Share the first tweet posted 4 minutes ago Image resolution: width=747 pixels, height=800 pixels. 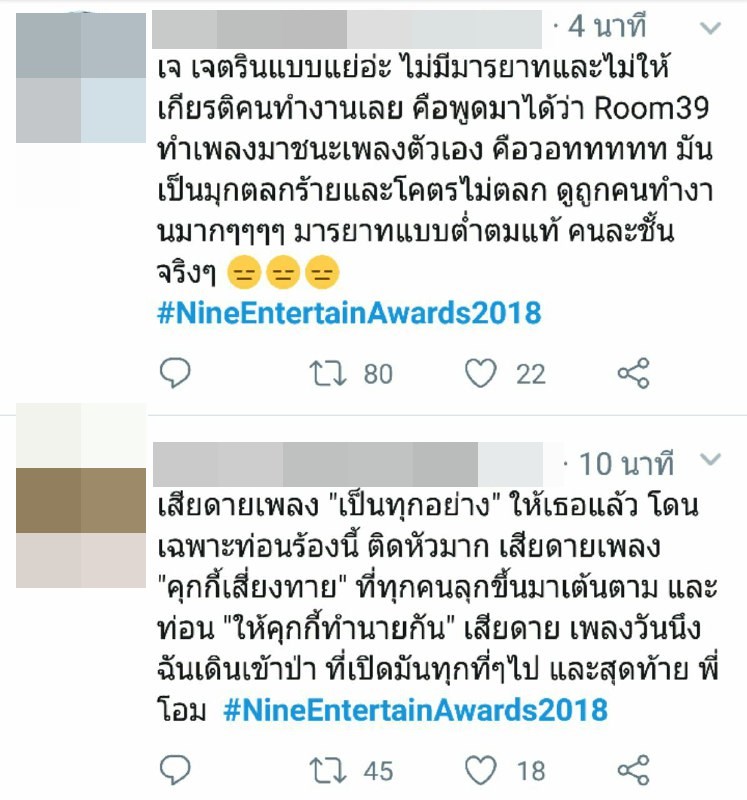click(633, 373)
